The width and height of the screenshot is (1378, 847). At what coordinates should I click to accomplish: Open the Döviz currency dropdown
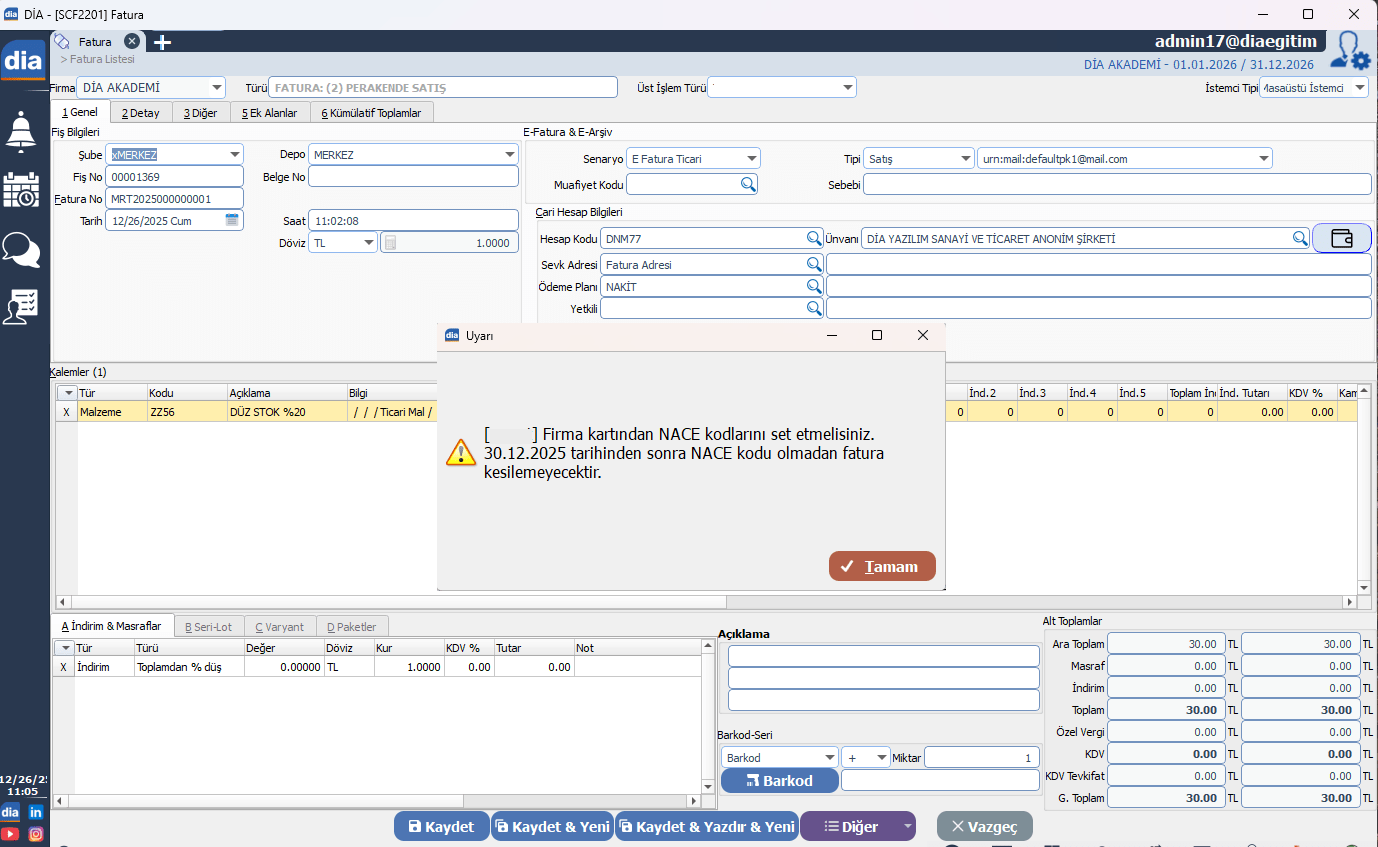369,243
